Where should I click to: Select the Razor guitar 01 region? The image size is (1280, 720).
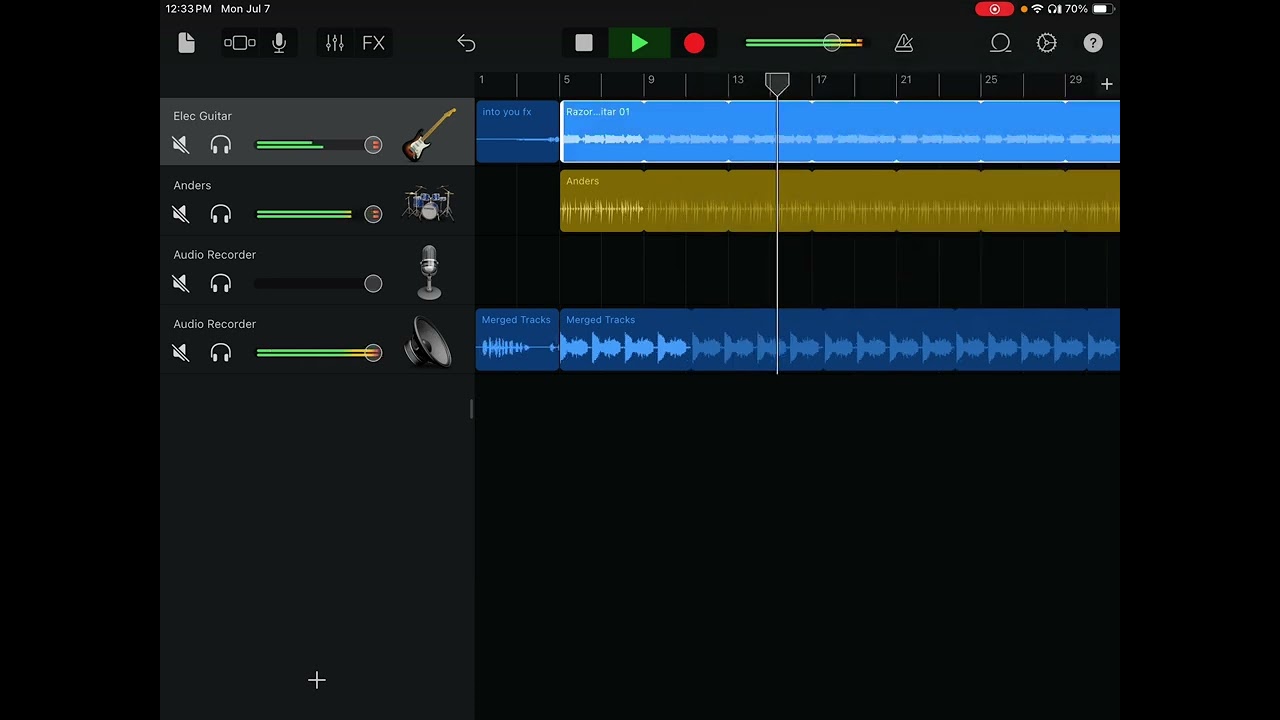(x=840, y=131)
